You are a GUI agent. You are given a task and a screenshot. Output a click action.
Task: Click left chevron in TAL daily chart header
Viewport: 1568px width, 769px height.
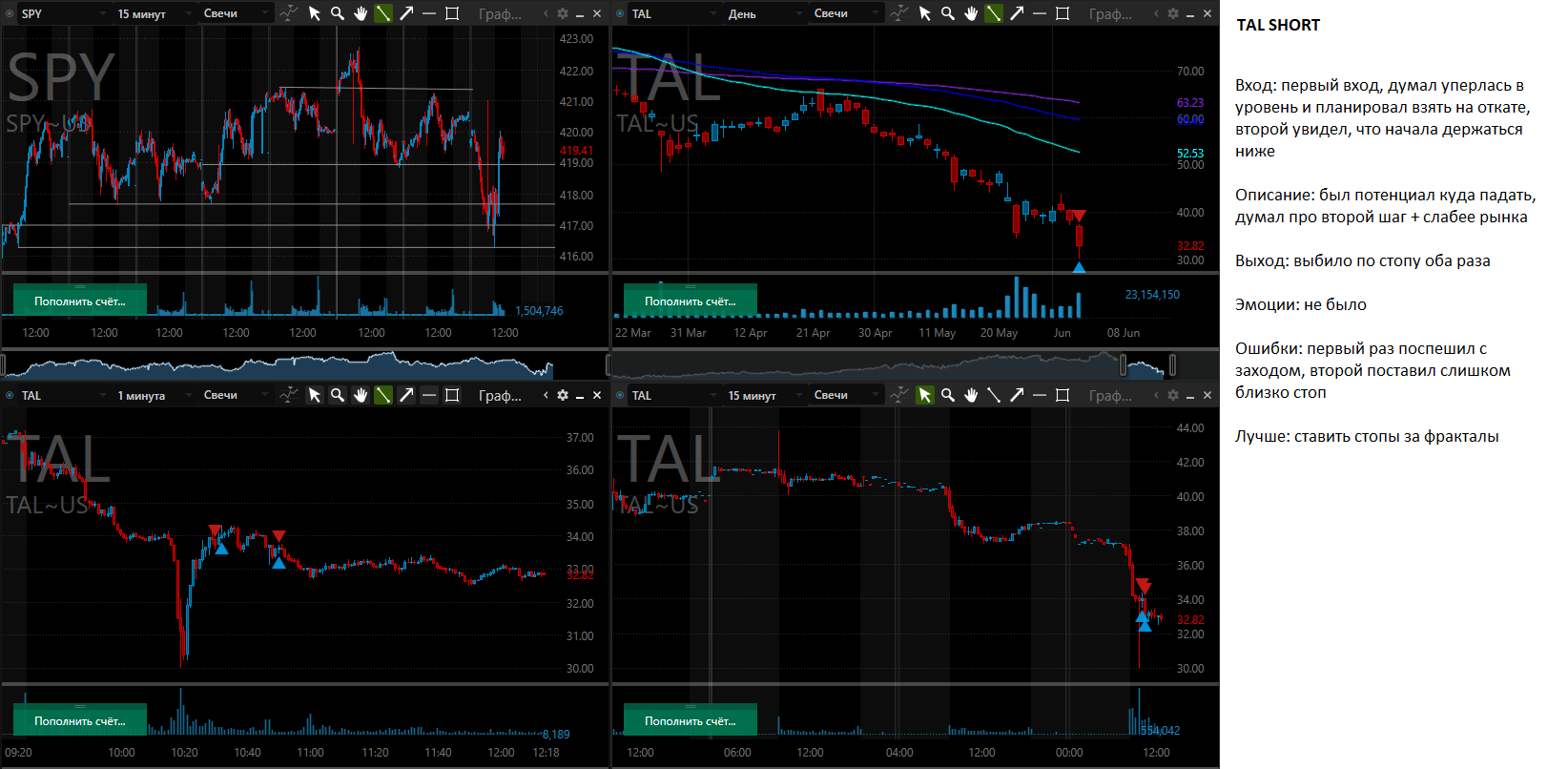(x=1156, y=13)
